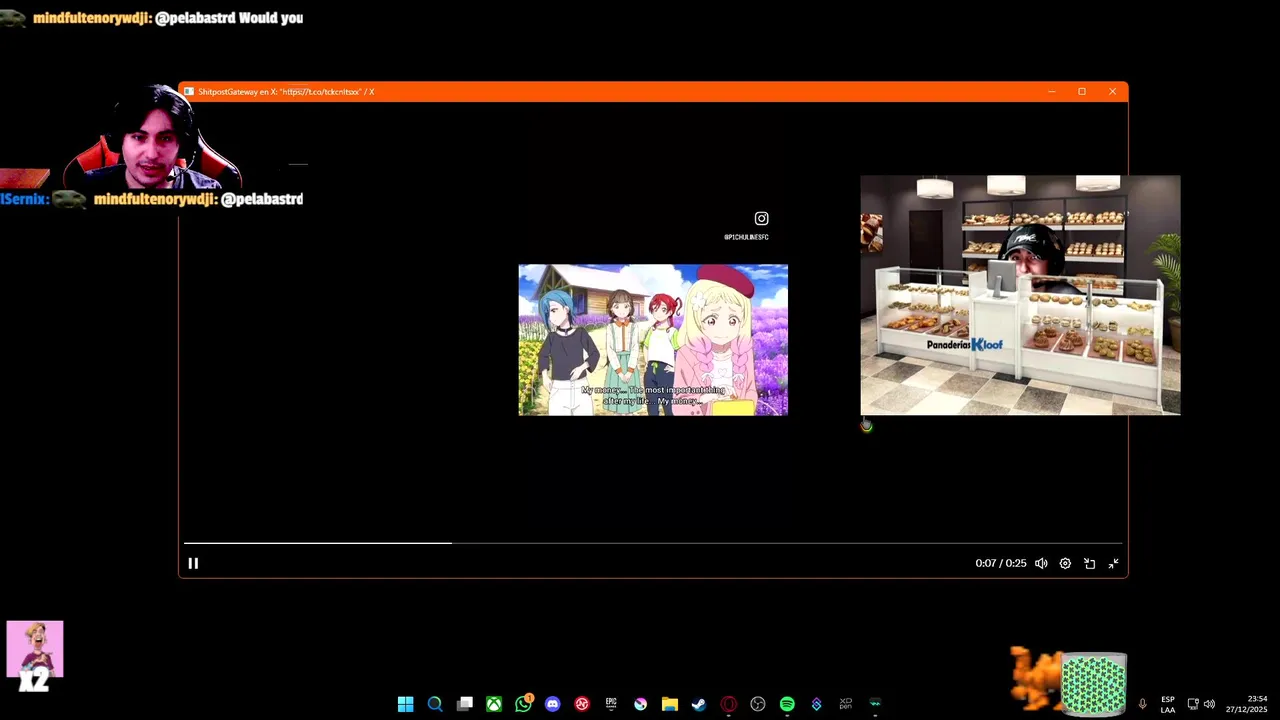Image resolution: width=1280 pixels, height=720 pixels.
Task: Click the streamer webcam at top left
Action: 155,137
